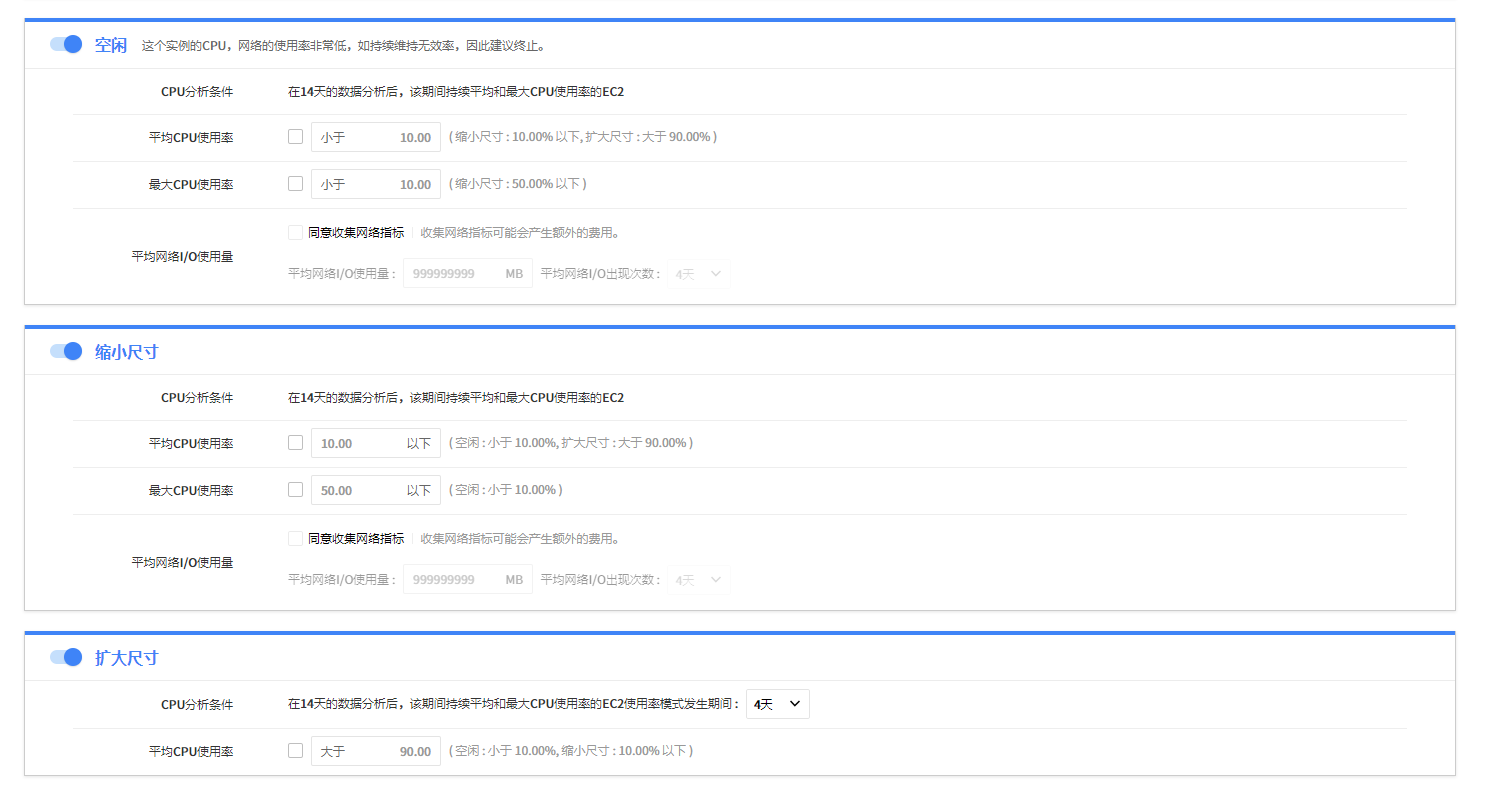Check 平均CPU使用率 checkbox in 缩小尺寸 section
1490x793 pixels.
pos(295,443)
